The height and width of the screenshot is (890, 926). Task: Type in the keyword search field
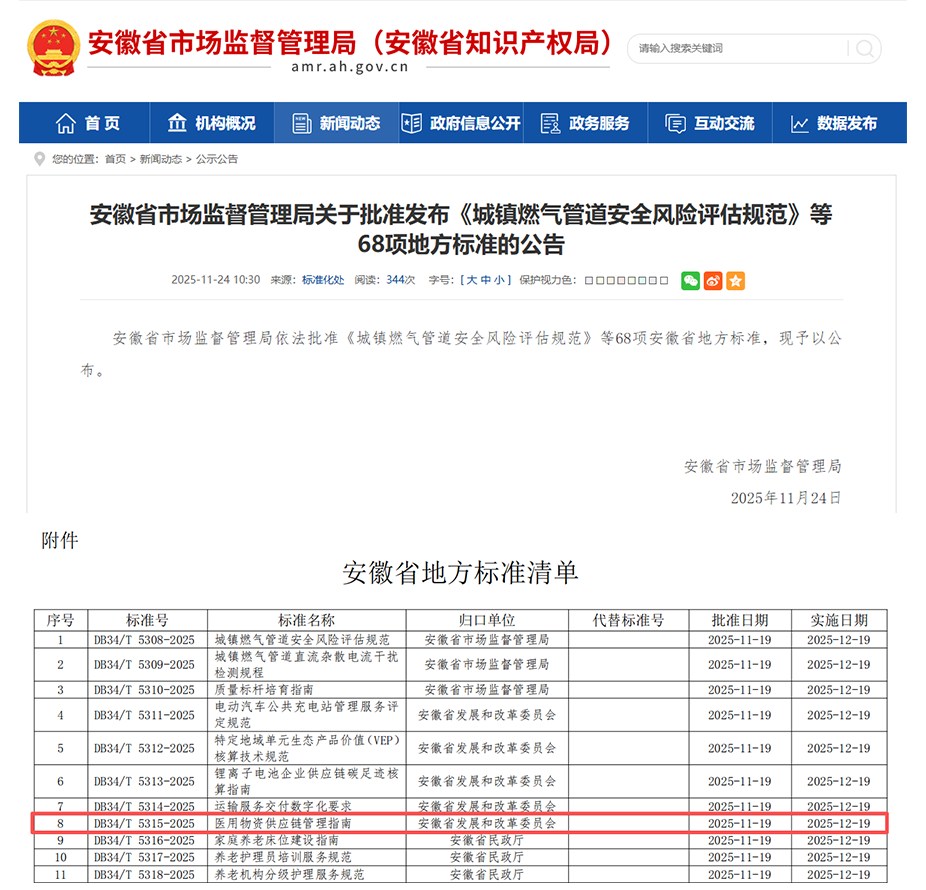pyautogui.click(x=740, y=48)
